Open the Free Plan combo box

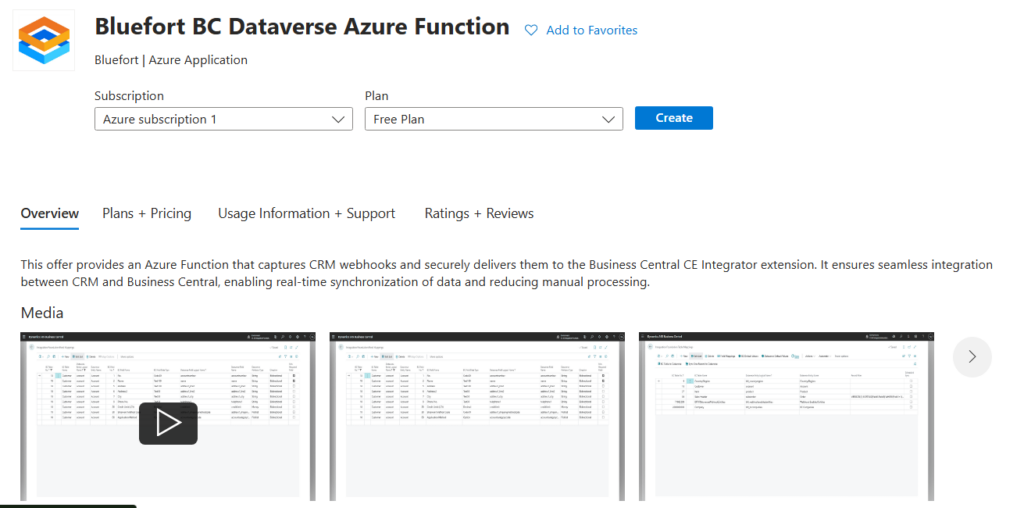point(494,119)
